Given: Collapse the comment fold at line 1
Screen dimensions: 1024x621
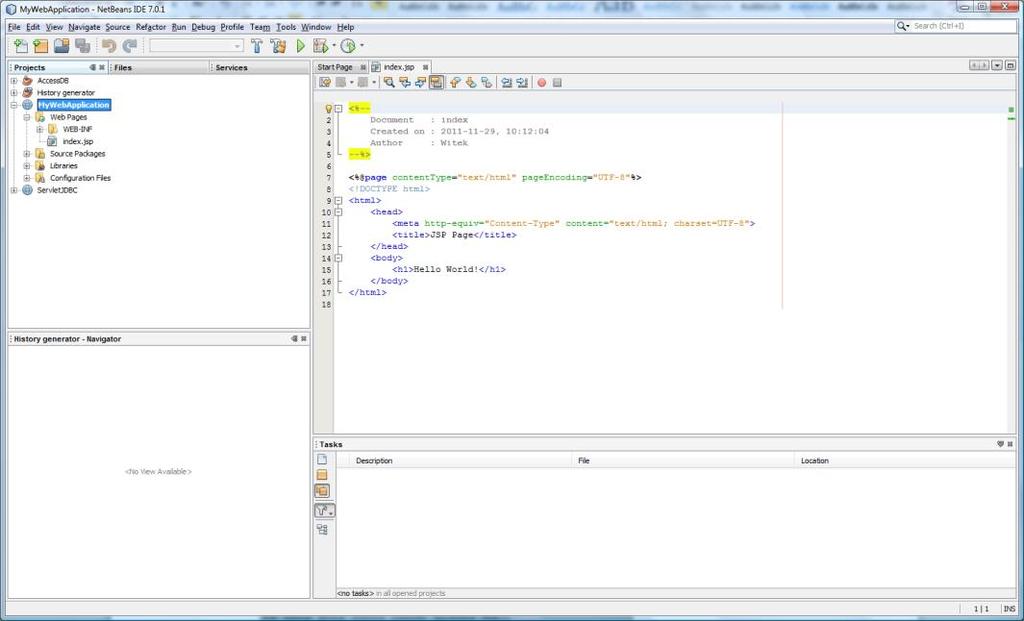Looking at the screenshot, I should click(x=338, y=108).
